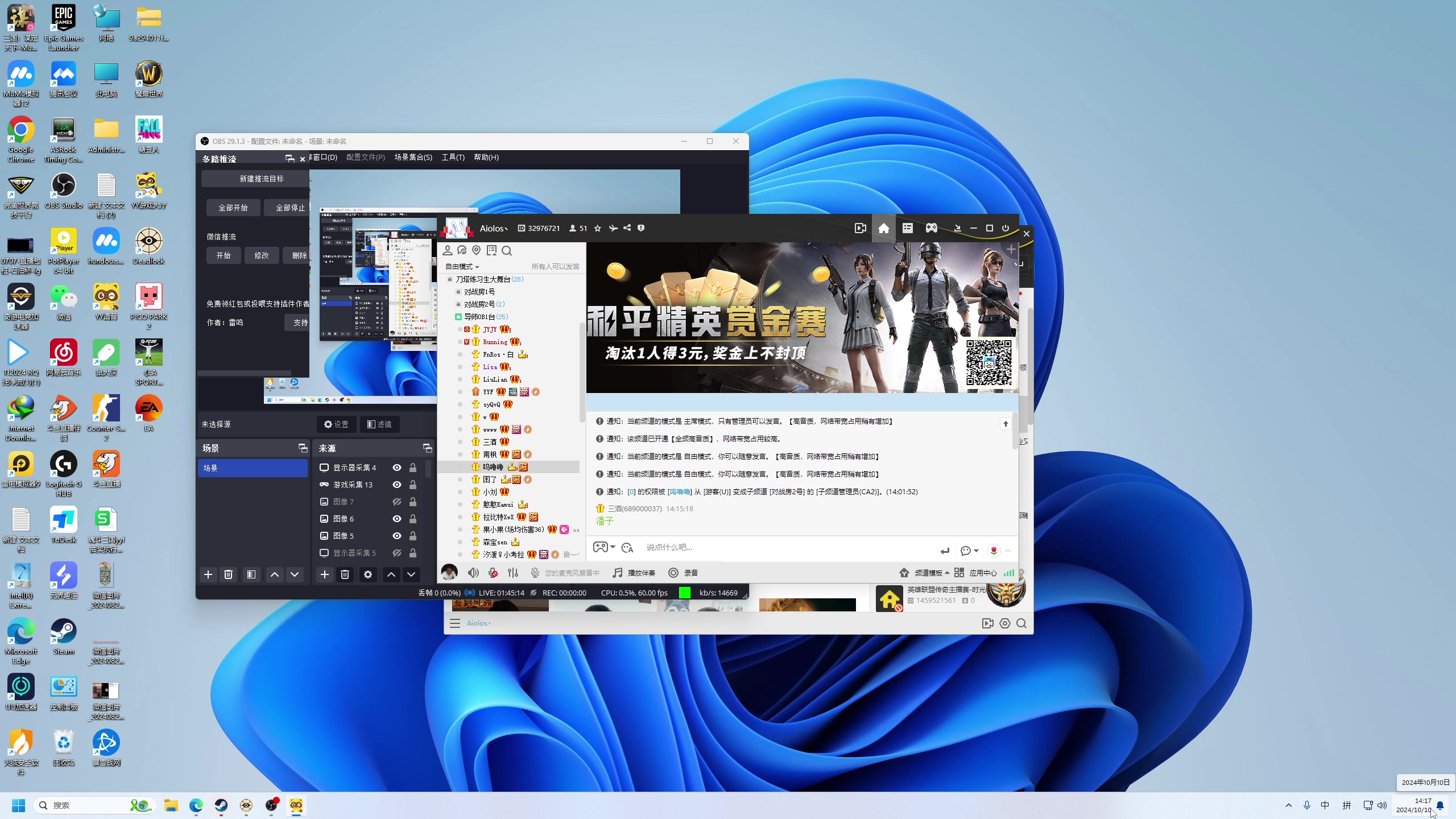Open the YY home page icon
Viewport: 1456px width, 819px height.
click(883, 228)
